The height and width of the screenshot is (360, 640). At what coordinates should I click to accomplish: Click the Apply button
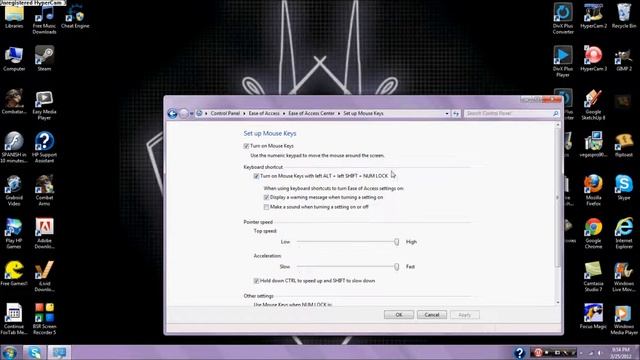click(465, 315)
